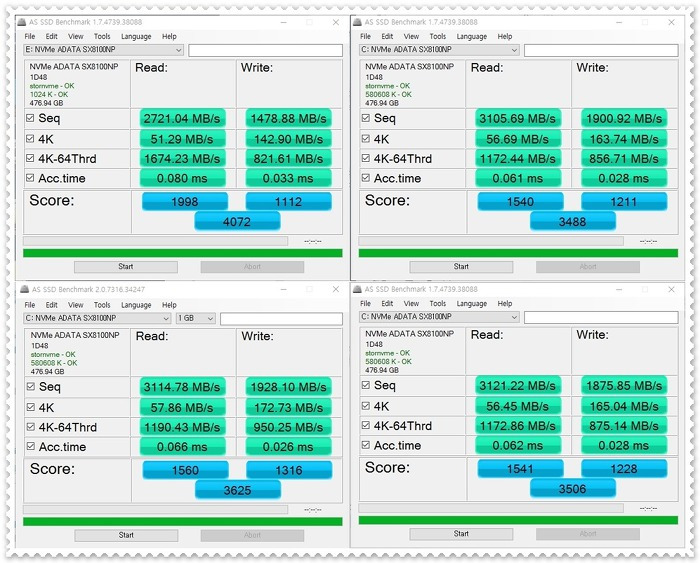
Task: Click total score 3625 in bottom-left window
Action: [x=238, y=490]
